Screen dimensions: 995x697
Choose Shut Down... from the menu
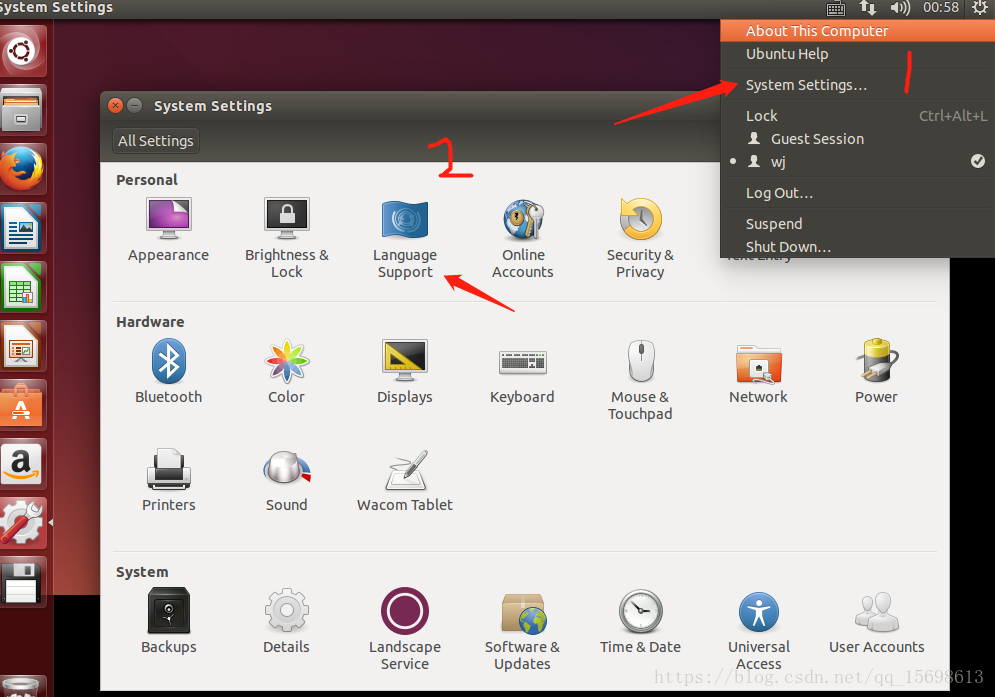coord(857,246)
